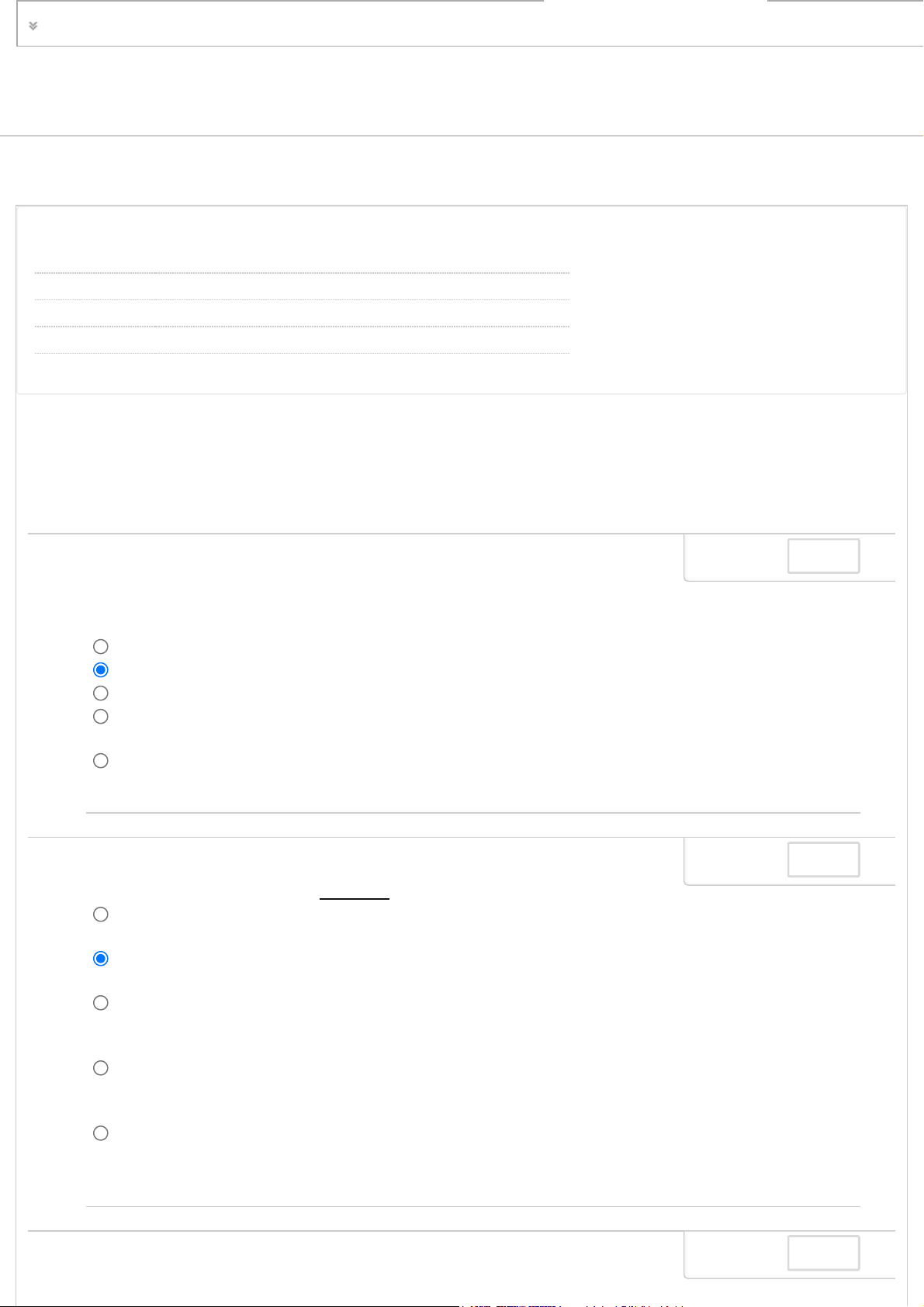Click the open tab gap in top border
The image size is (924, 1307).
[656, 4]
